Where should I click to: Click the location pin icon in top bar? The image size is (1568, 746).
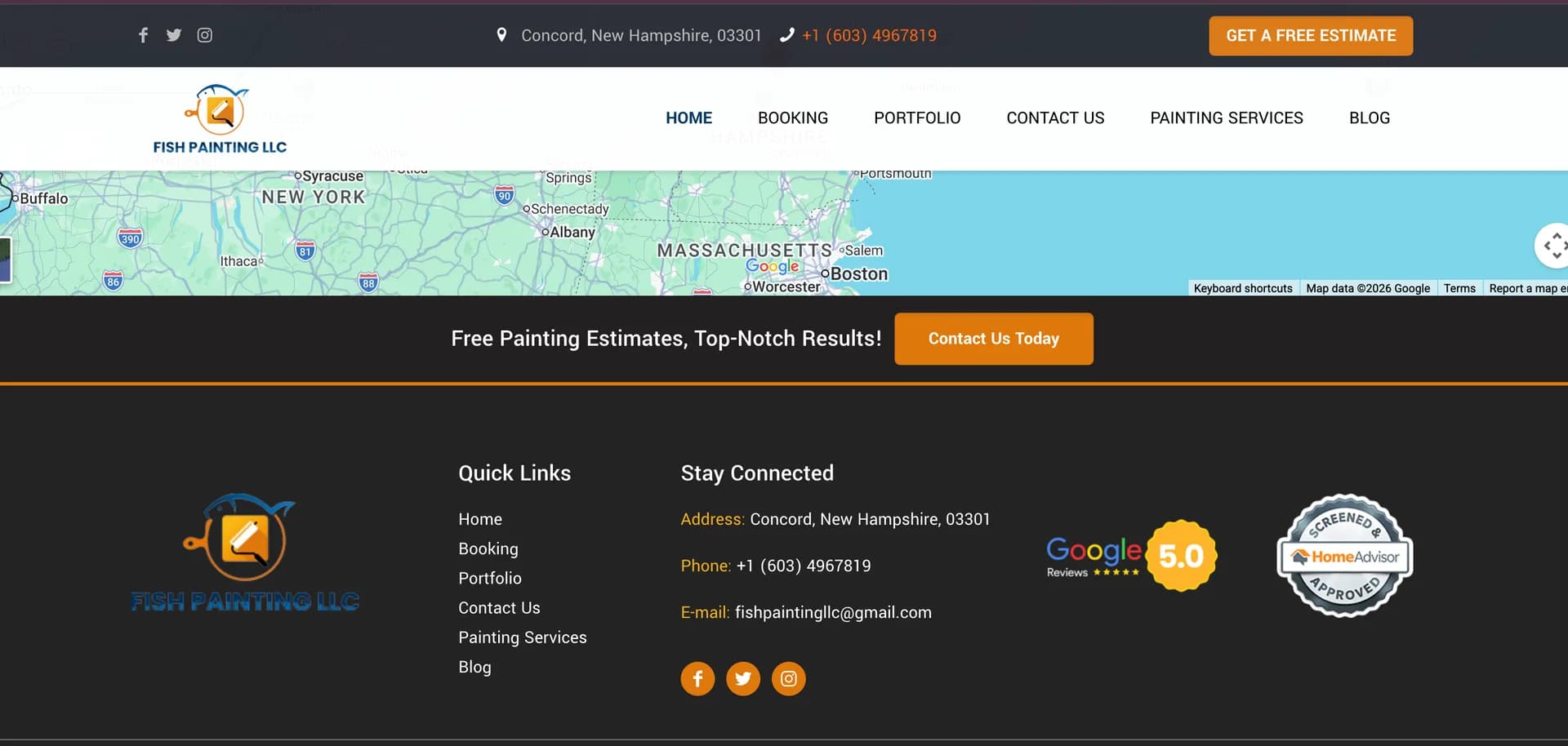(x=501, y=35)
